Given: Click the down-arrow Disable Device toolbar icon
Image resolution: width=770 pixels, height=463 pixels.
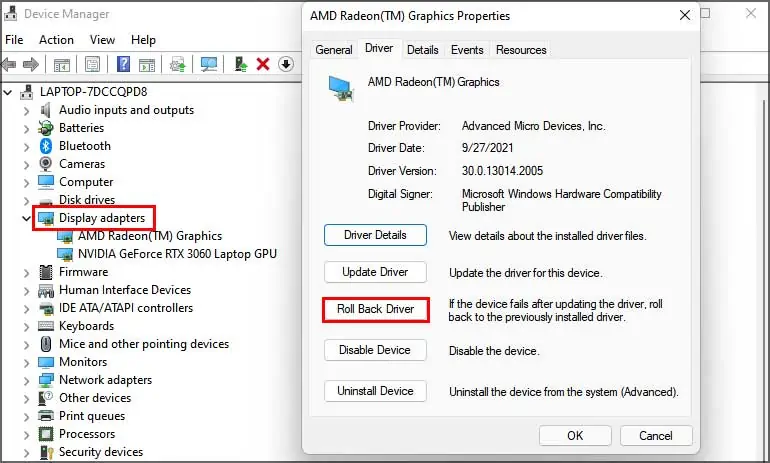Looking at the screenshot, I should click(x=286, y=64).
